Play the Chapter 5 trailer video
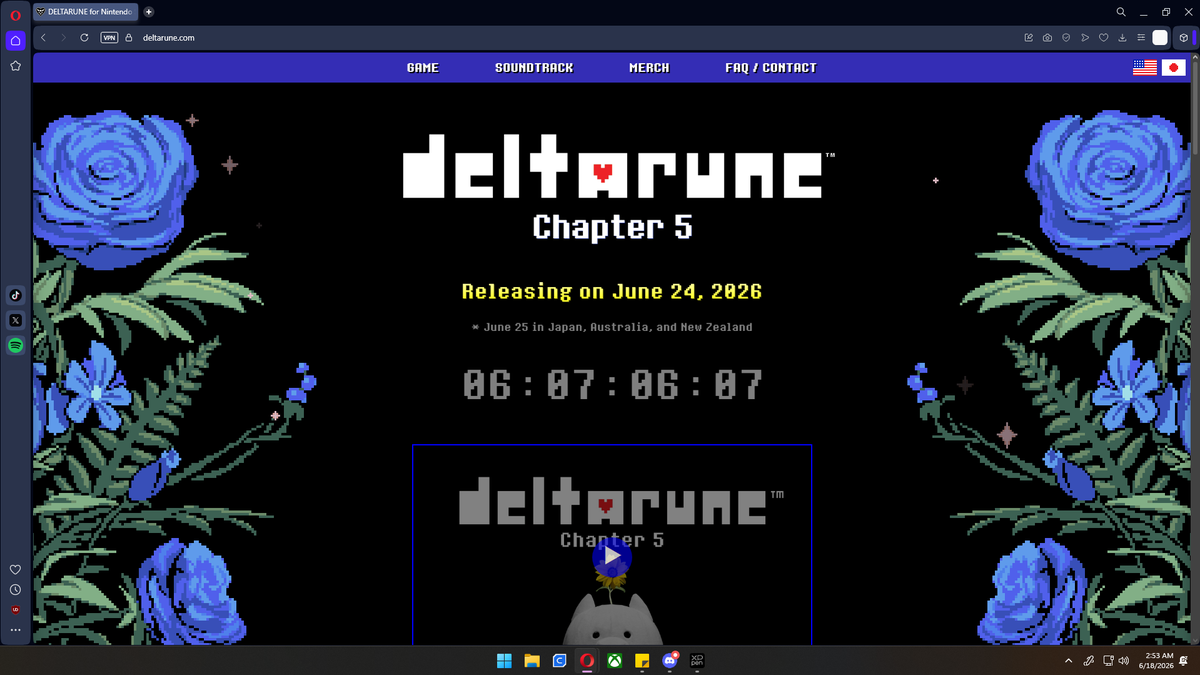 pyautogui.click(x=612, y=557)
